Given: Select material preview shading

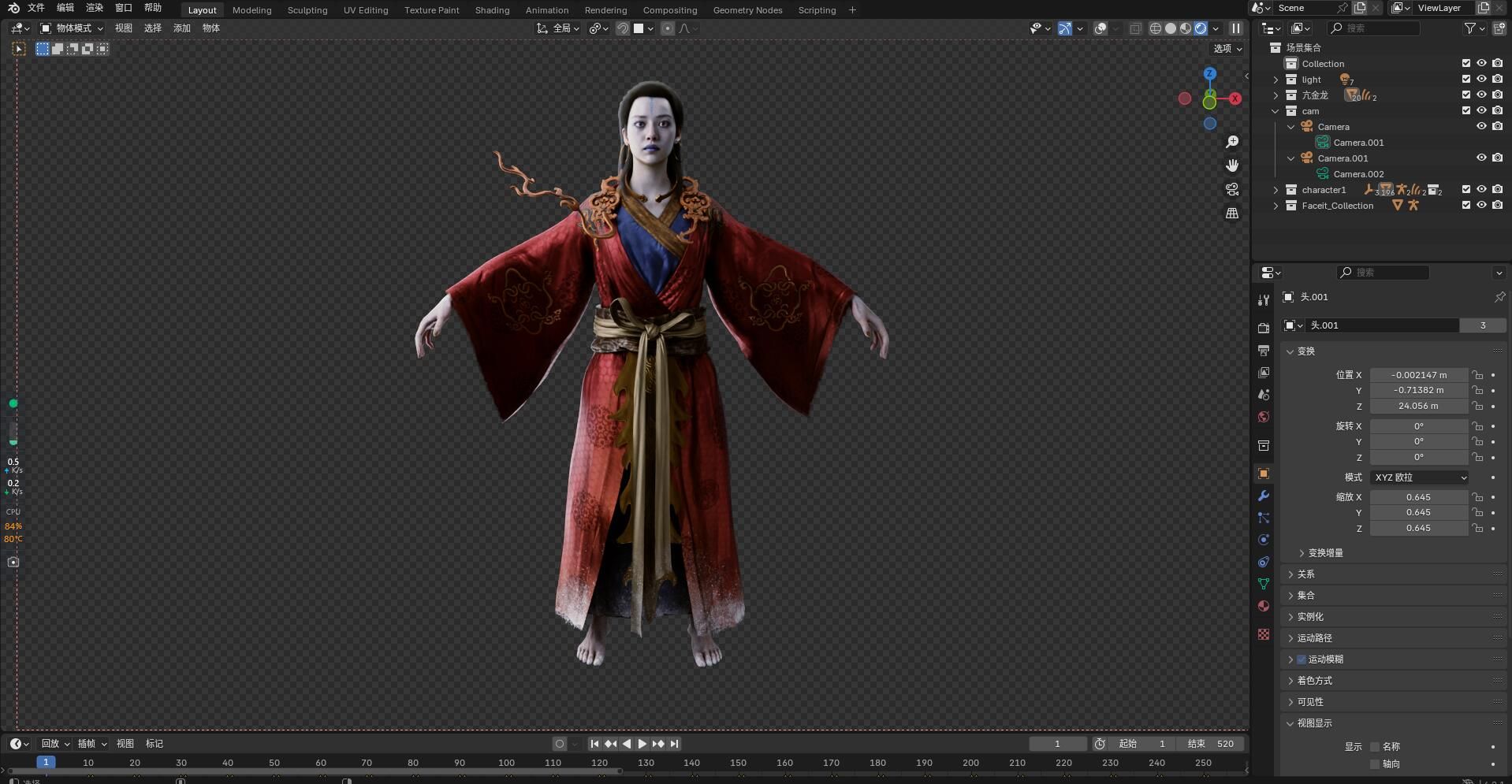Looking at the screenshot, I should point(1186,28).
